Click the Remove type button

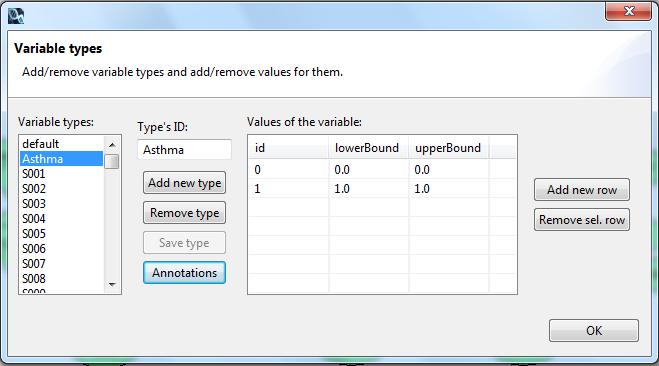[x=184, y=213]
